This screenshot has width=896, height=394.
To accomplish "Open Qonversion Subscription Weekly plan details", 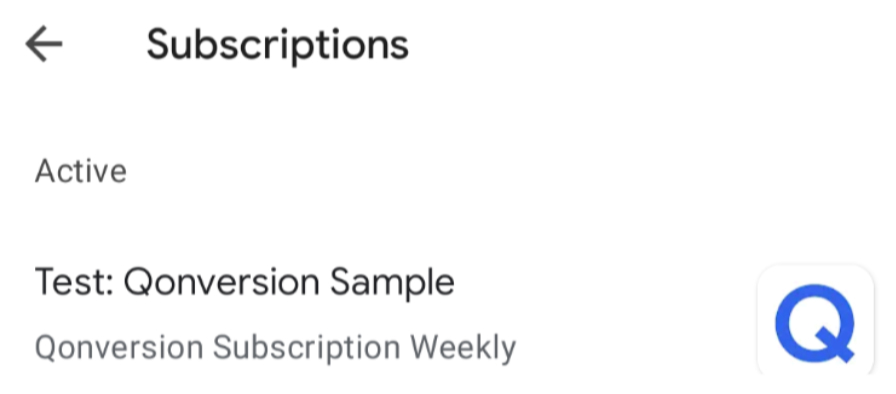I will 275,348.
